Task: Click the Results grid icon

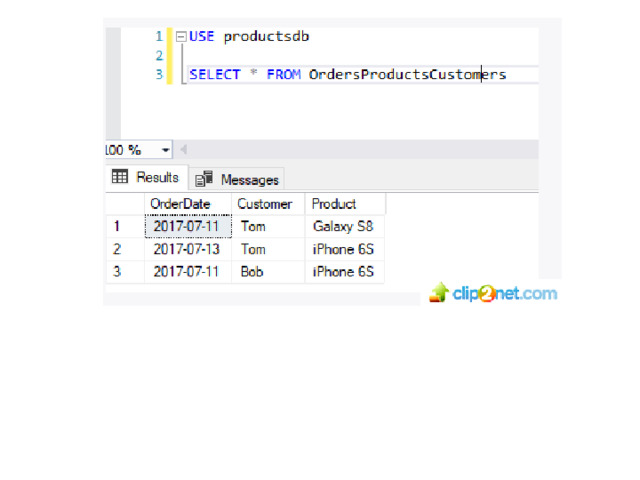Action: click(x=120, y=177)
